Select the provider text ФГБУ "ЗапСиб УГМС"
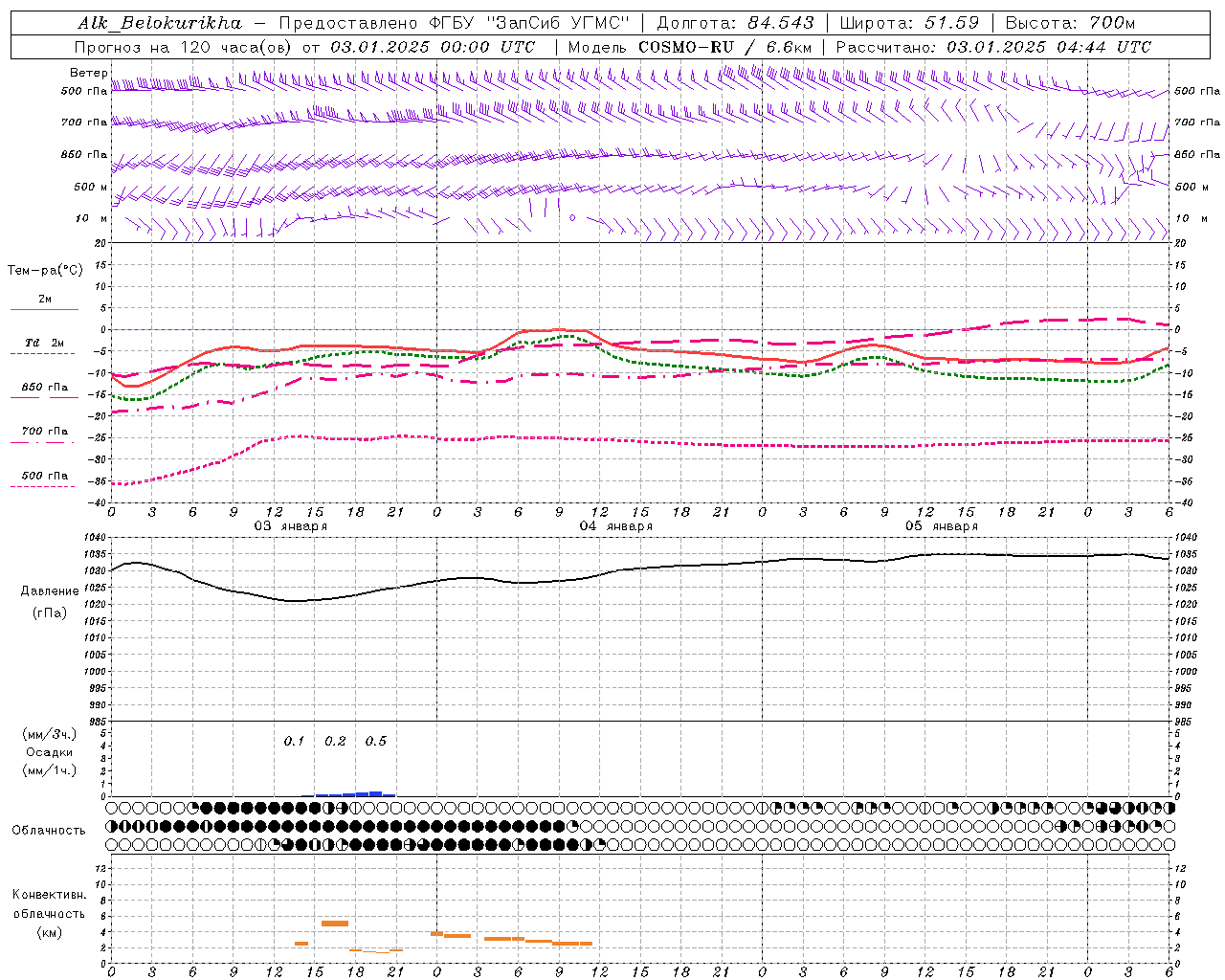The width and height of the screenshot is (1225, 980). click(x=527, y=23)
